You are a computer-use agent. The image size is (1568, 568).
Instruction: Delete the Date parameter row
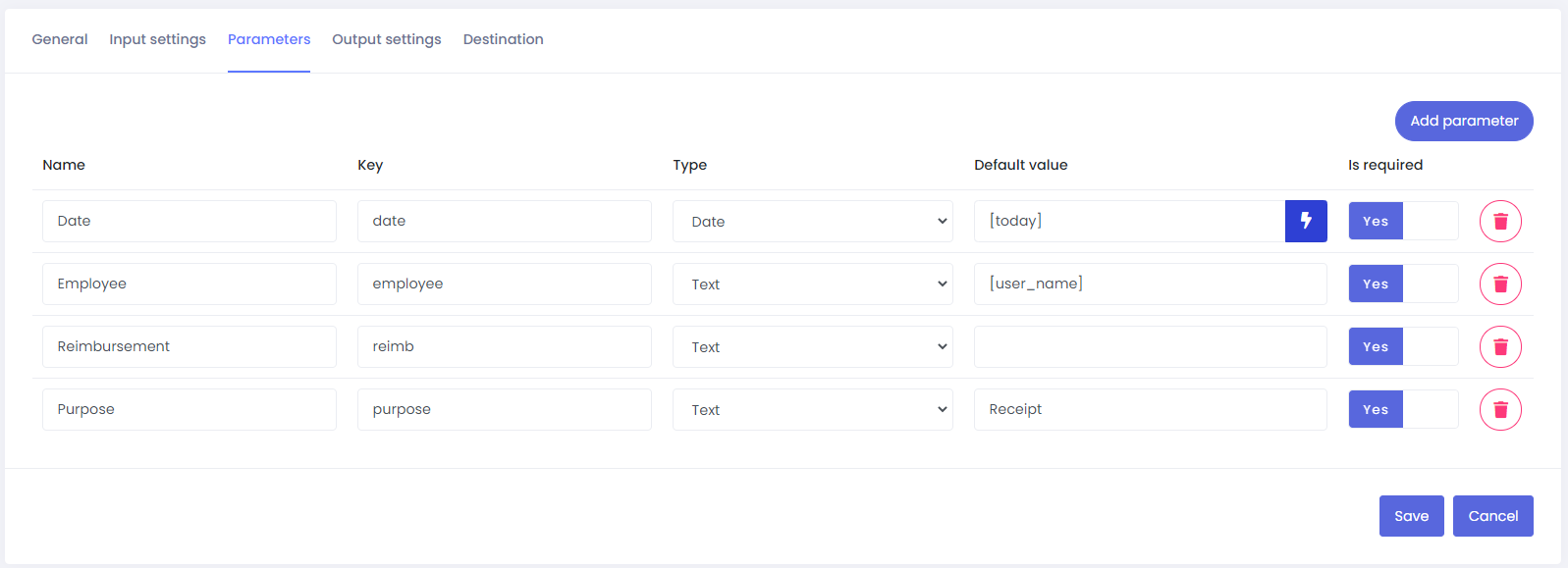click(1500, 221)
